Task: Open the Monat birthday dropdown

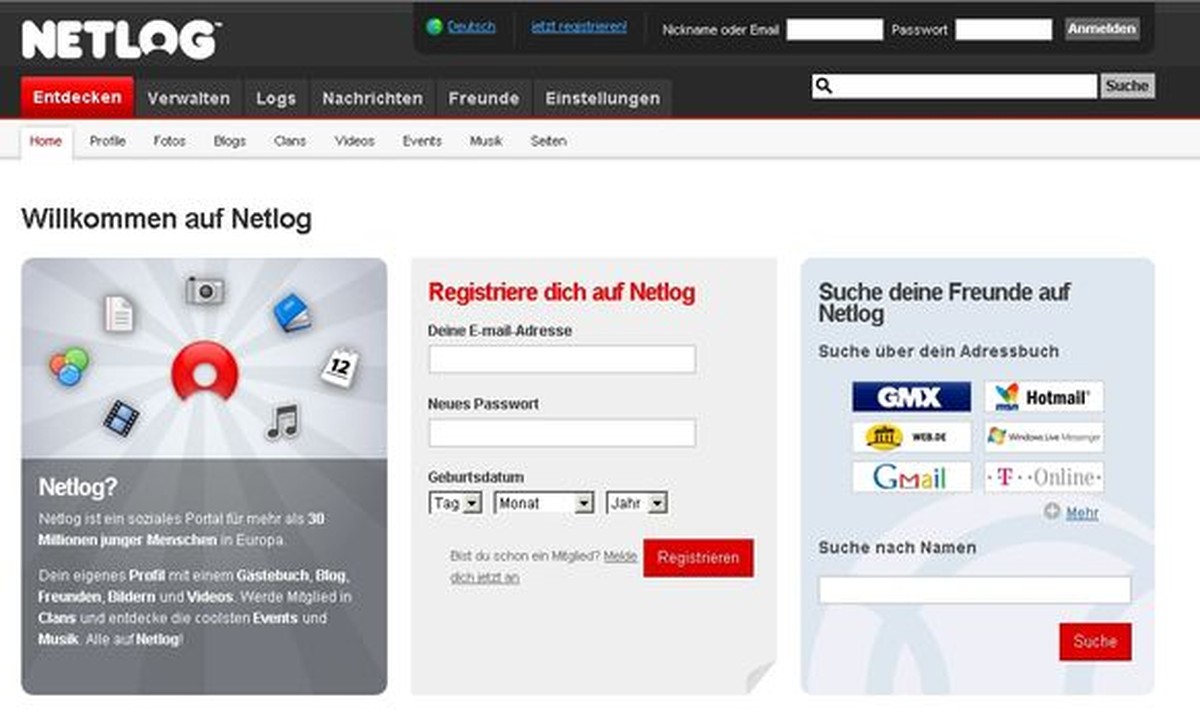Action: pyautogui.click(x=544, y=503)
